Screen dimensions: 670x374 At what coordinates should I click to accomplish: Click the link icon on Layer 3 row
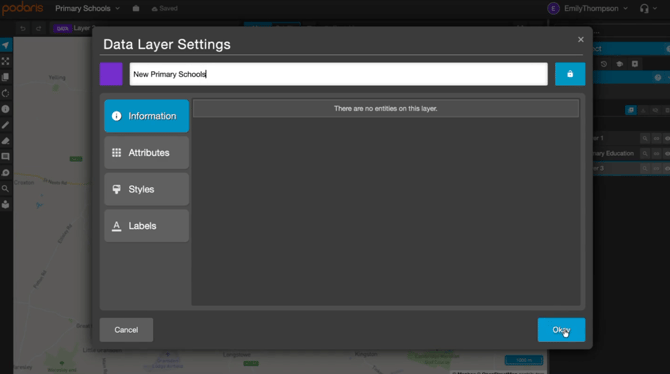[x=656, y=168]
